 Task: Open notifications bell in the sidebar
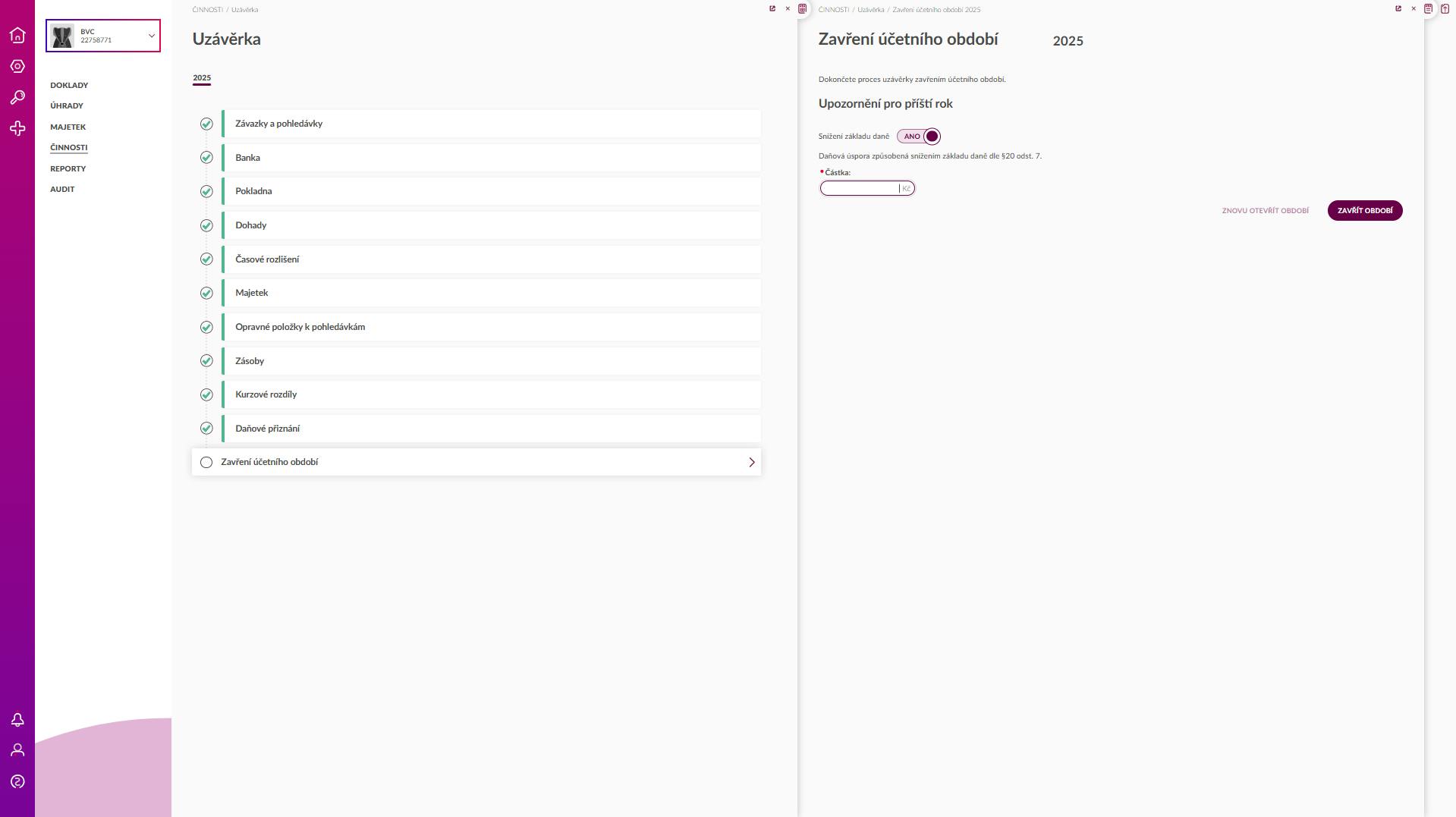[x=17, y=720]
